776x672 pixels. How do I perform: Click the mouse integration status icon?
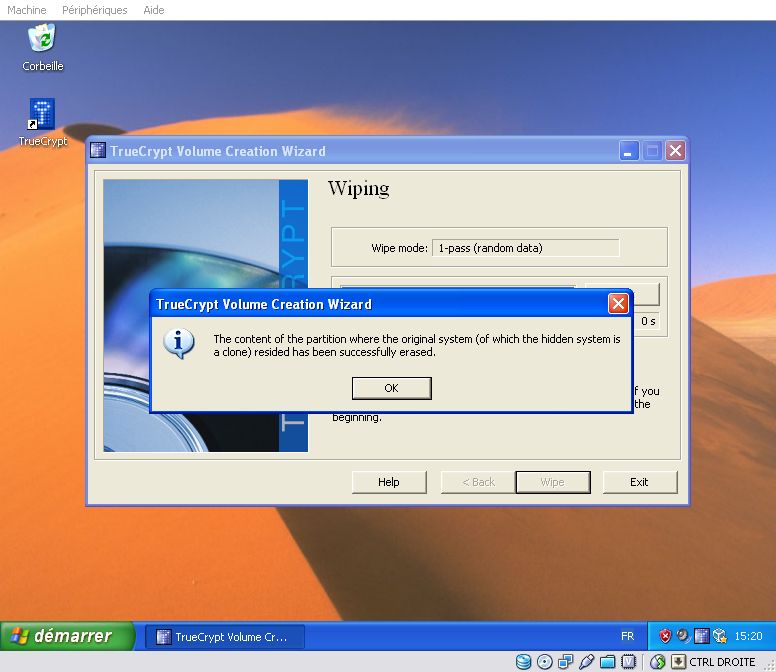click(x=658, y=662)
